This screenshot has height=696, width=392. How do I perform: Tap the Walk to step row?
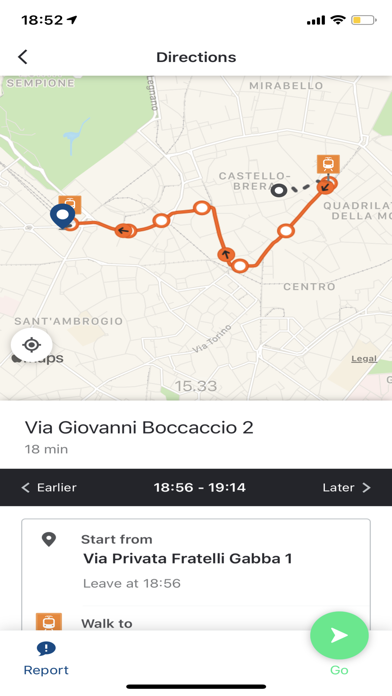pyautogui.click(x=196, y=622)
